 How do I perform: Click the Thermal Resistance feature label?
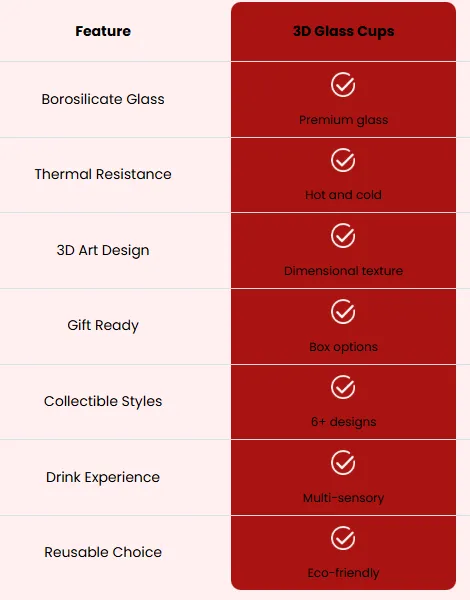tap(103, 174)
